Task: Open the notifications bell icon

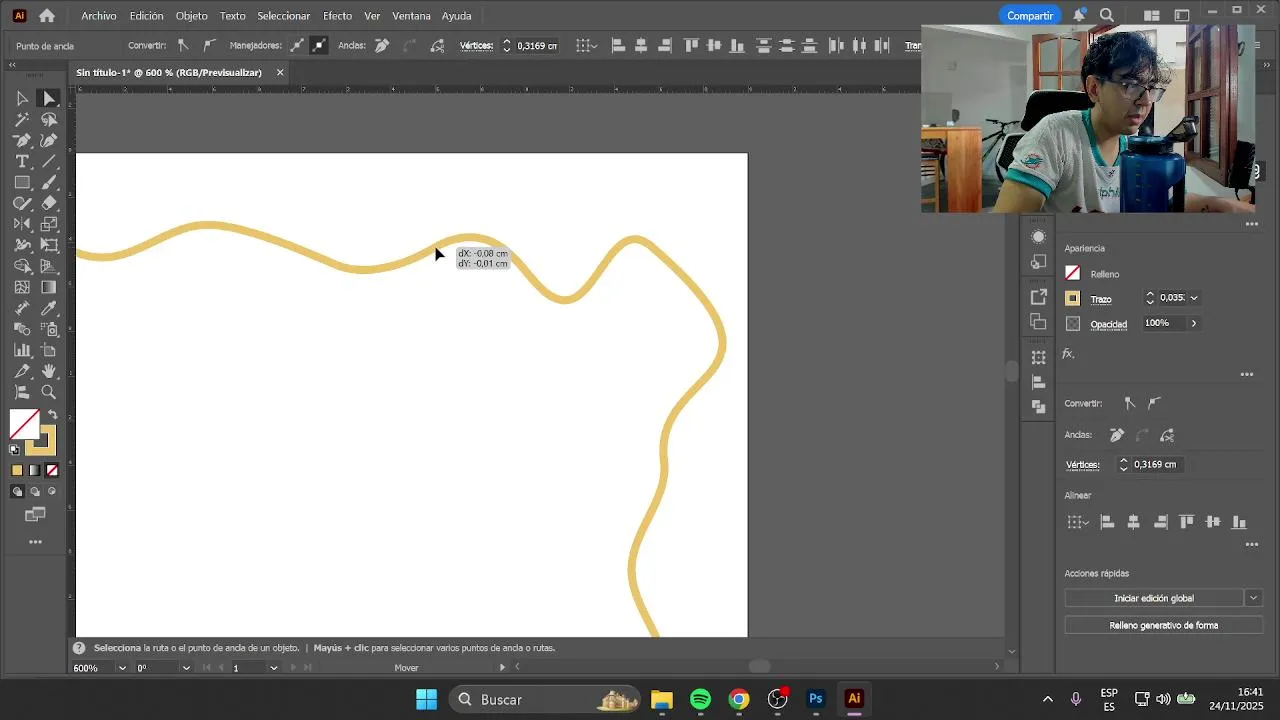Action: [1079, 16]
